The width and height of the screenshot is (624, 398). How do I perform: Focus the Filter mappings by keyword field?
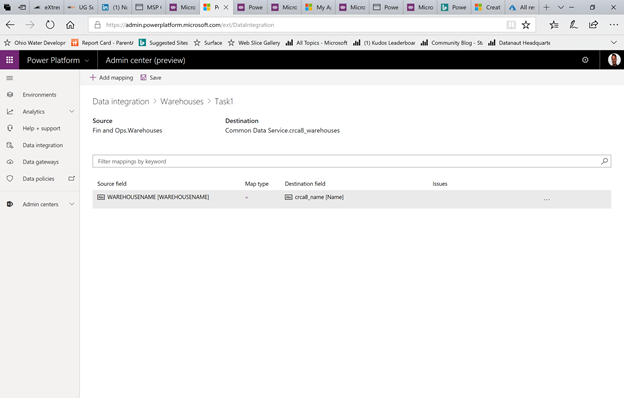(x=351, y=161)
